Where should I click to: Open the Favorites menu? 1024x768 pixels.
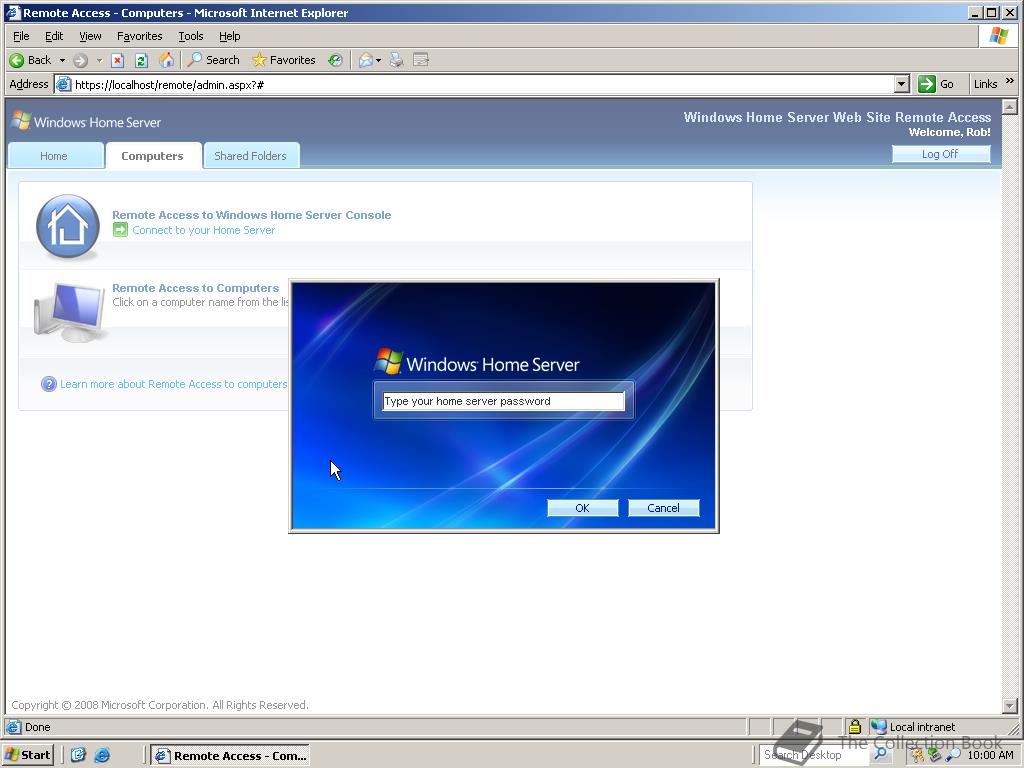click(139, 36)
